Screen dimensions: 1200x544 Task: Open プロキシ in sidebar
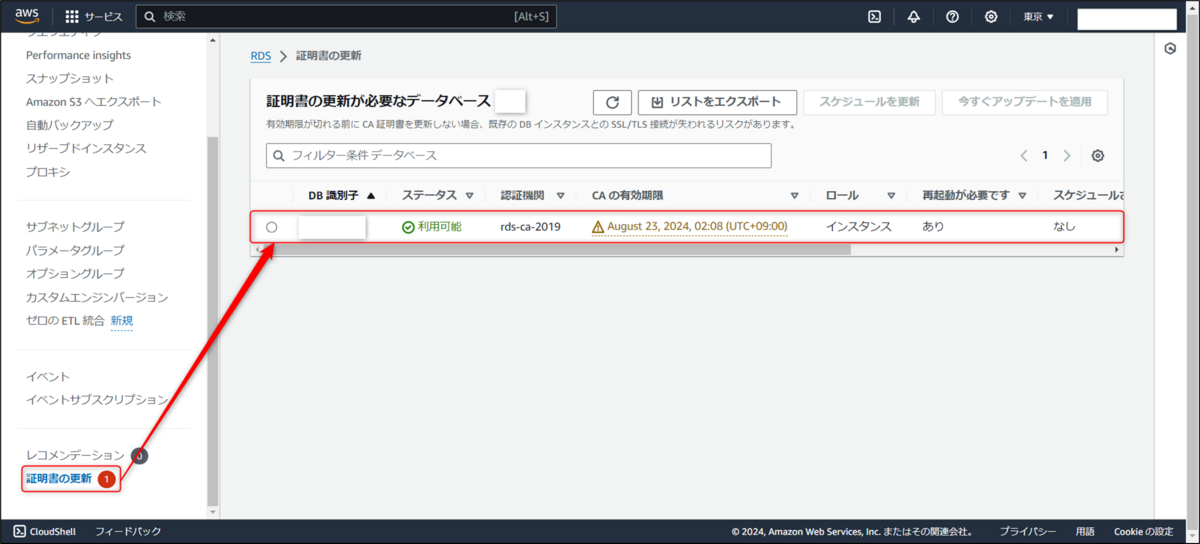pos(48,172)
